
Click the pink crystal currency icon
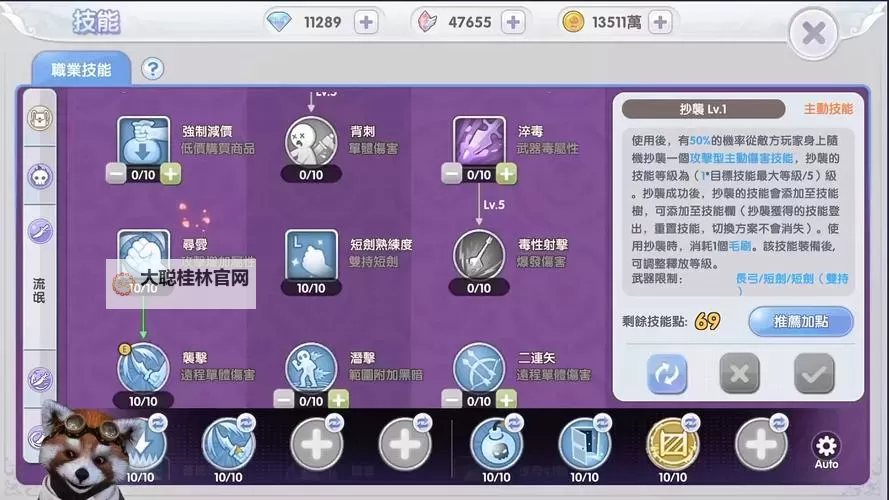click(427, 22)
